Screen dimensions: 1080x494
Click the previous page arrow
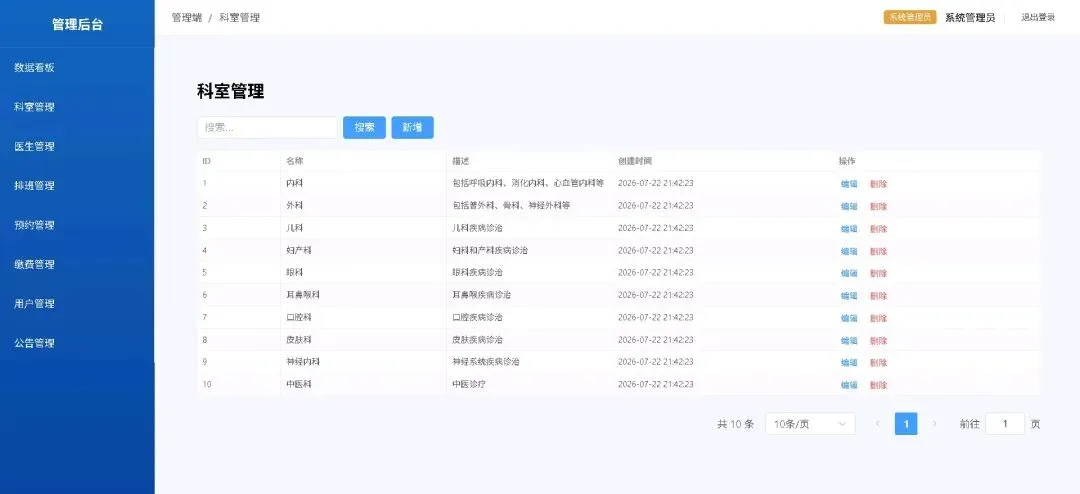click(x=878, y=424)
